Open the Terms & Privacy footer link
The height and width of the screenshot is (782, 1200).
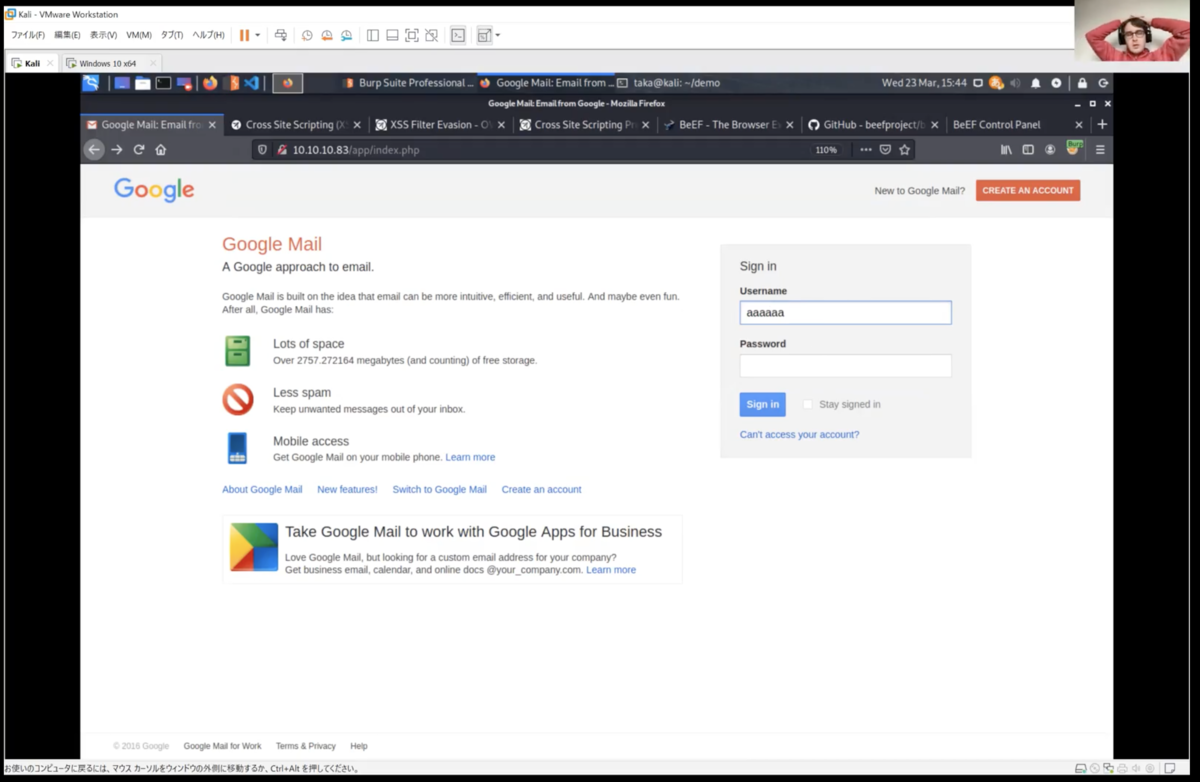pyautogui.click(x=306, y=746)
